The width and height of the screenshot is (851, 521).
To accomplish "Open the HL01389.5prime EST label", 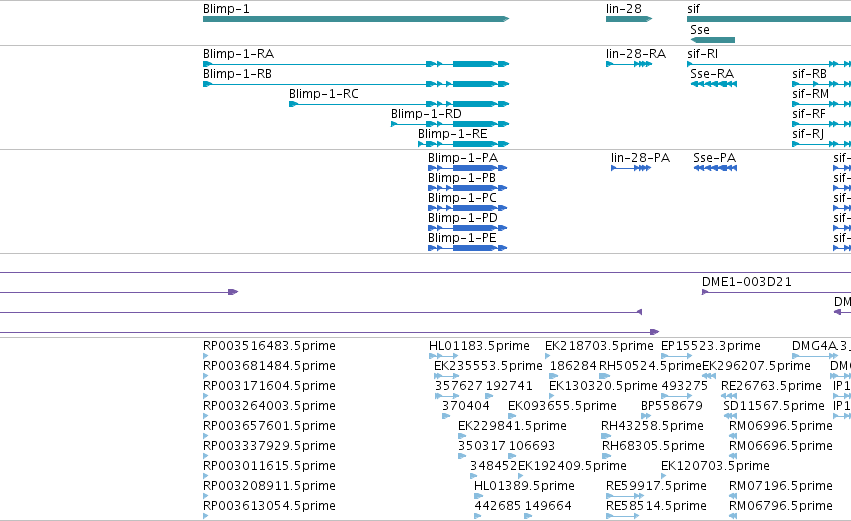I will click(x=524, y=487).
